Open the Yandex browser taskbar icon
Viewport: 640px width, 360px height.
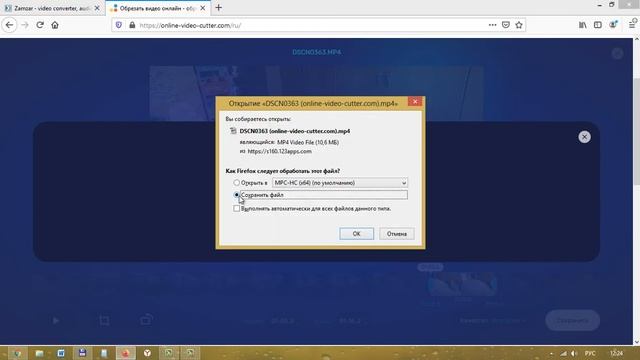click(x=147, y=353)
